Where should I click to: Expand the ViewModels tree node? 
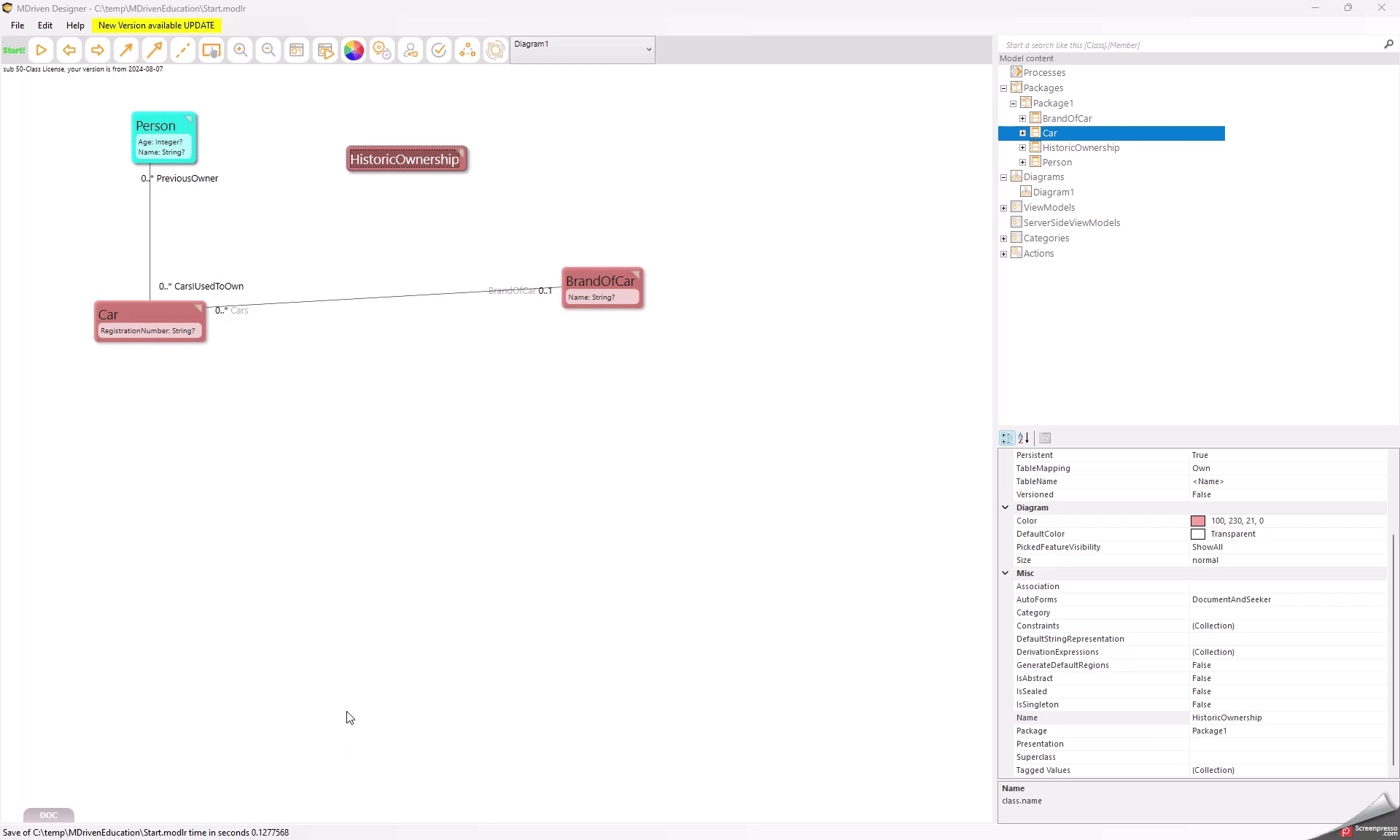point(1004,208)
